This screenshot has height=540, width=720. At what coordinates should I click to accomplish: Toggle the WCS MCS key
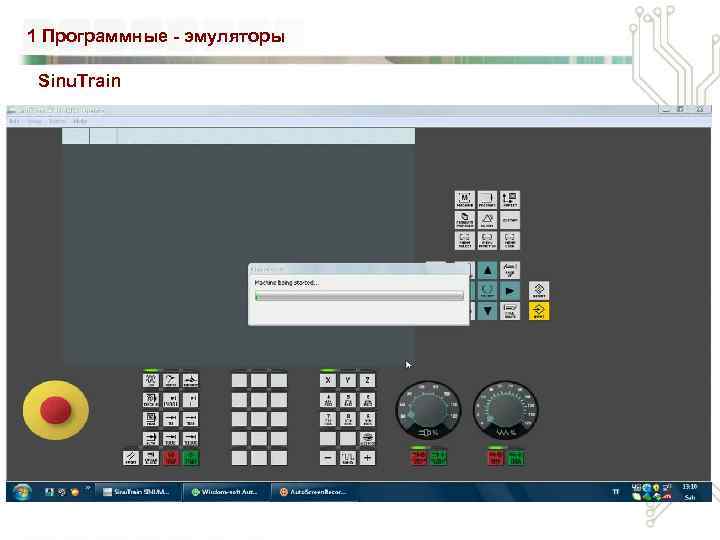[367, 439]
